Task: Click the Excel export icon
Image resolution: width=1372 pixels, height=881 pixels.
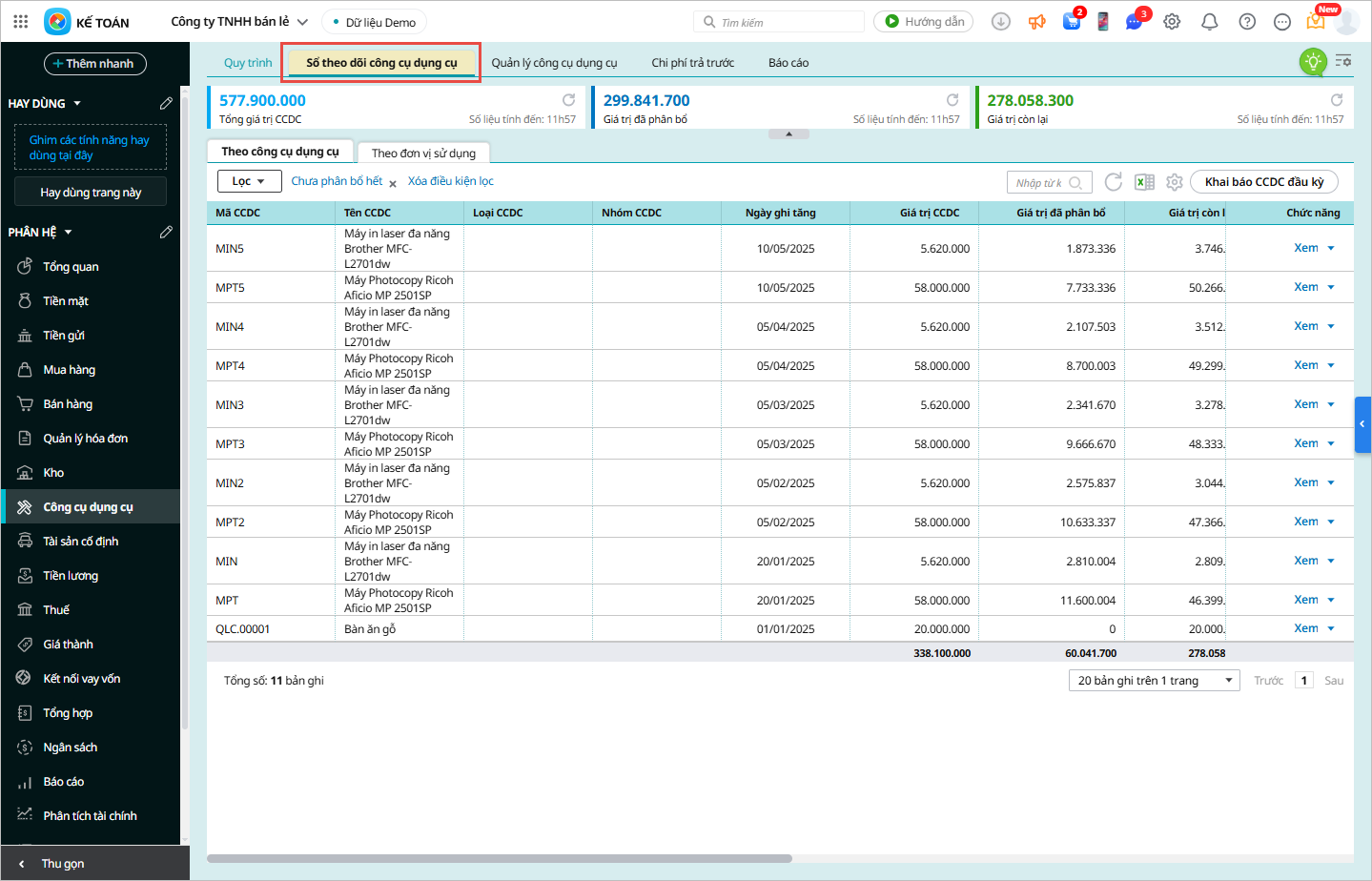Action: coord(1144,182)
